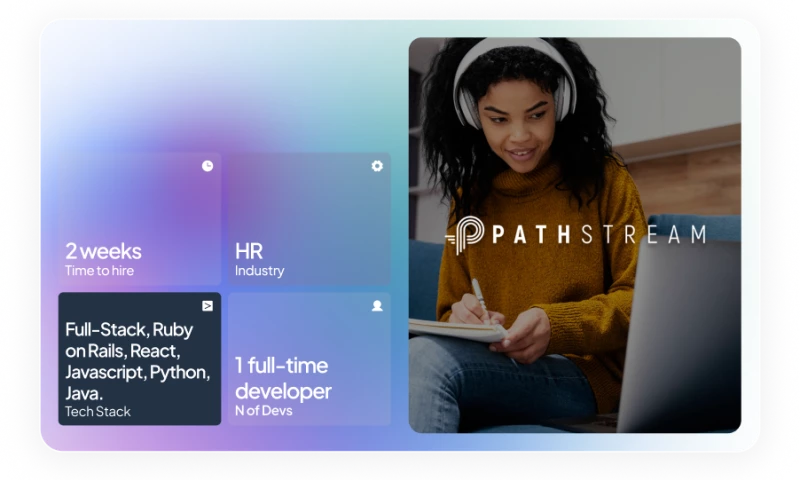
Task: Click the gear icon on Industry card
Action: tap(377, 166)
